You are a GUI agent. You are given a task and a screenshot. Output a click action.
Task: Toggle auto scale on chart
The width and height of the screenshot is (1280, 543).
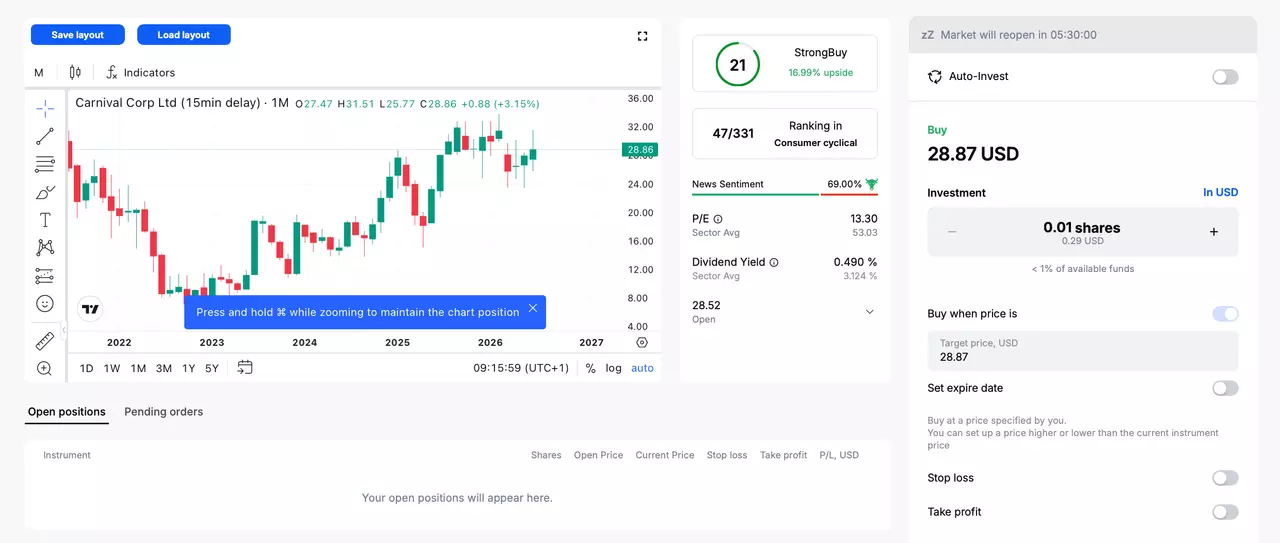coord(642,368)
